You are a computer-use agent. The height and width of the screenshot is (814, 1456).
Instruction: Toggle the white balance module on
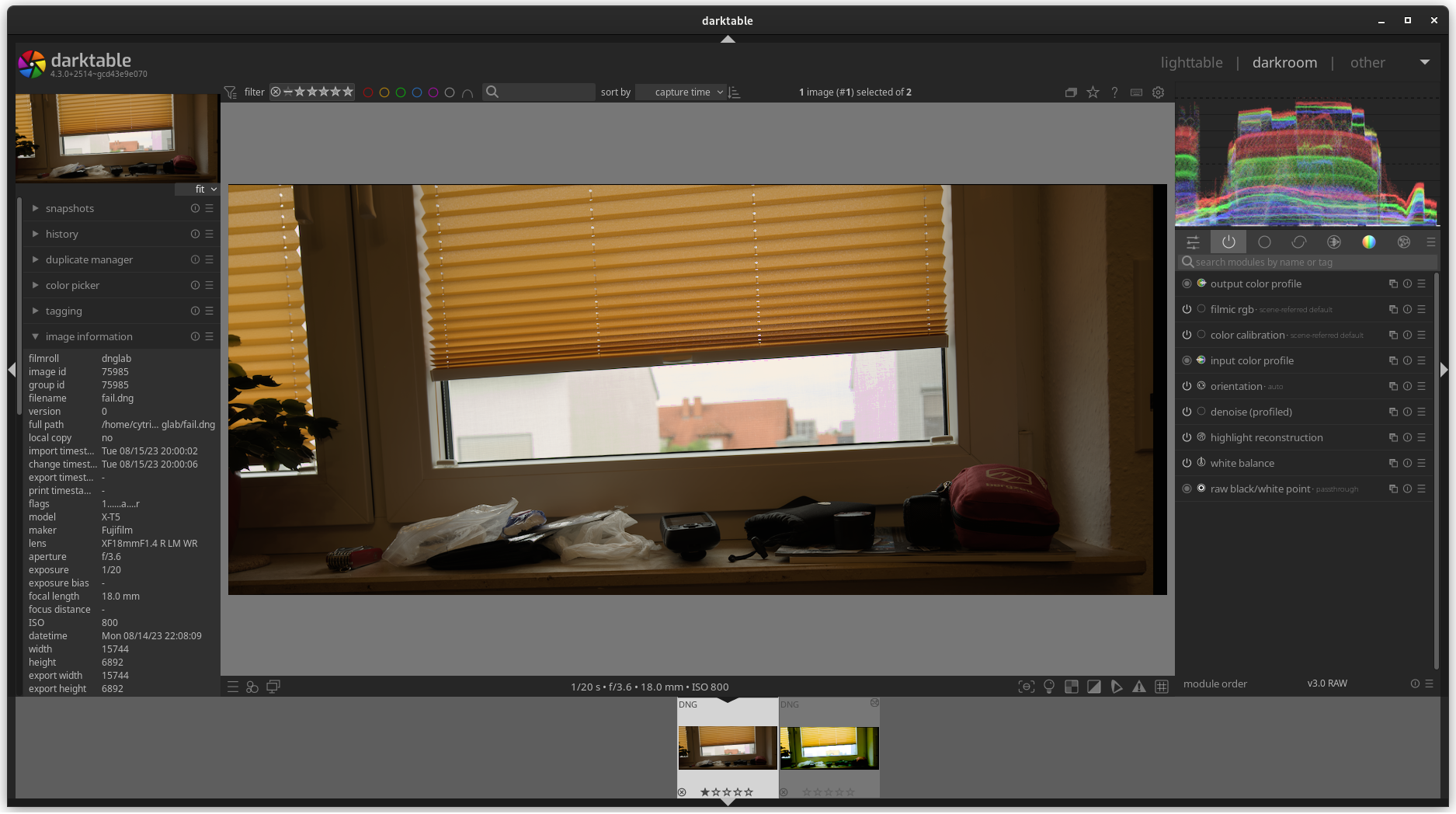click(1187, 463)
